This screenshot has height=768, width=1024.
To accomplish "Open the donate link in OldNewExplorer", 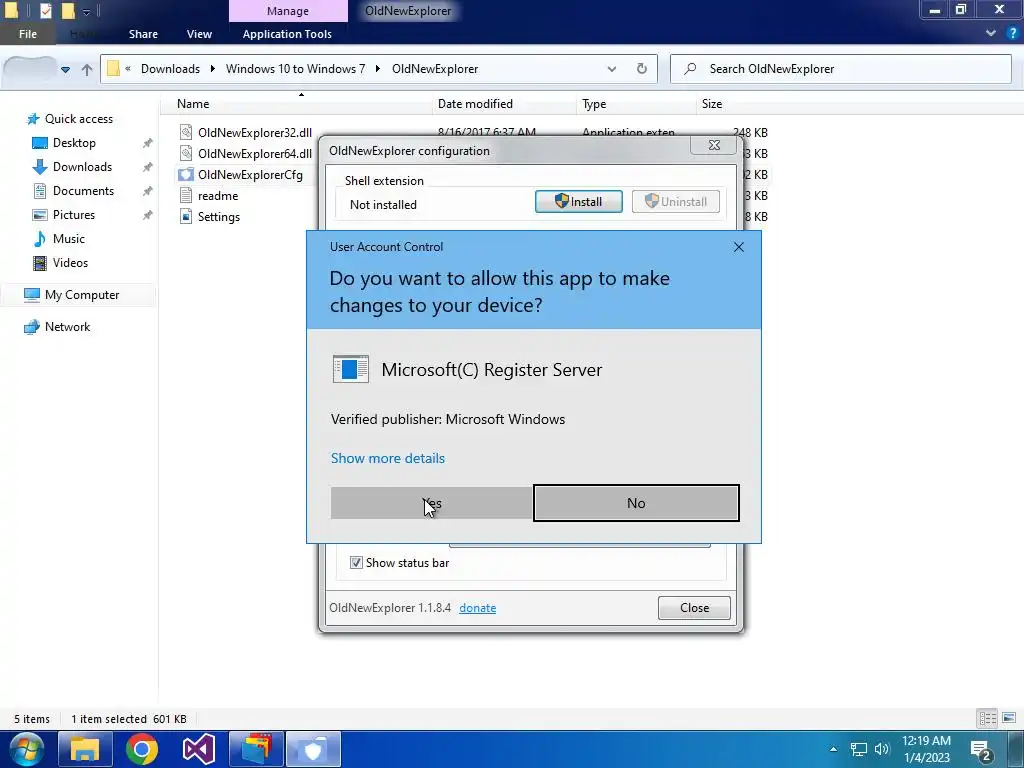I will [477, 608].
